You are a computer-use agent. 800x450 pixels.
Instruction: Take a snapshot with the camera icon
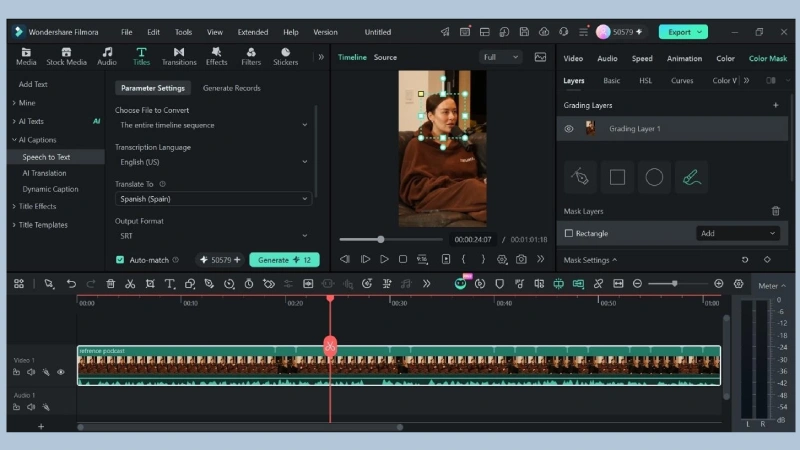(x=521, y=259)
